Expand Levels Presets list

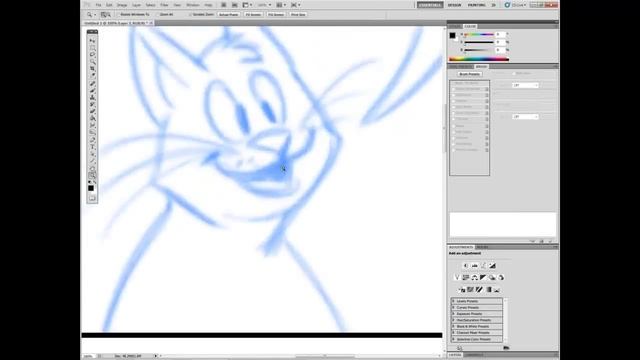click(x=453, y=301)
